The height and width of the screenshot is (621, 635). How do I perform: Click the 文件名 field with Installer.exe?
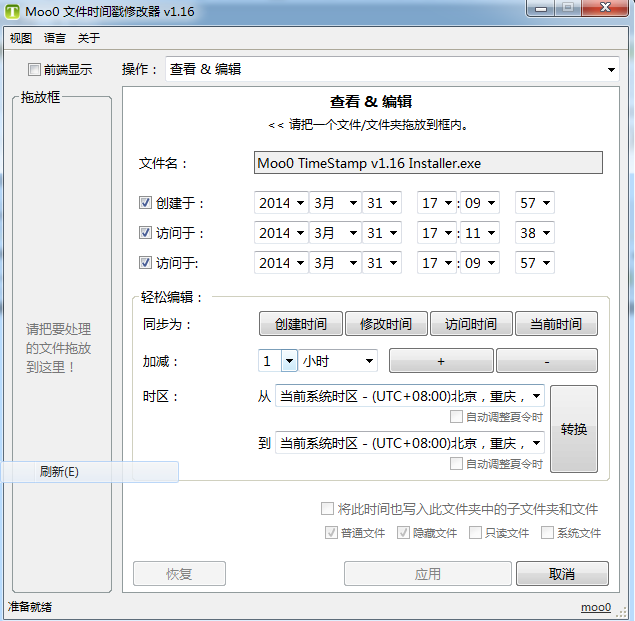point(428,163)
